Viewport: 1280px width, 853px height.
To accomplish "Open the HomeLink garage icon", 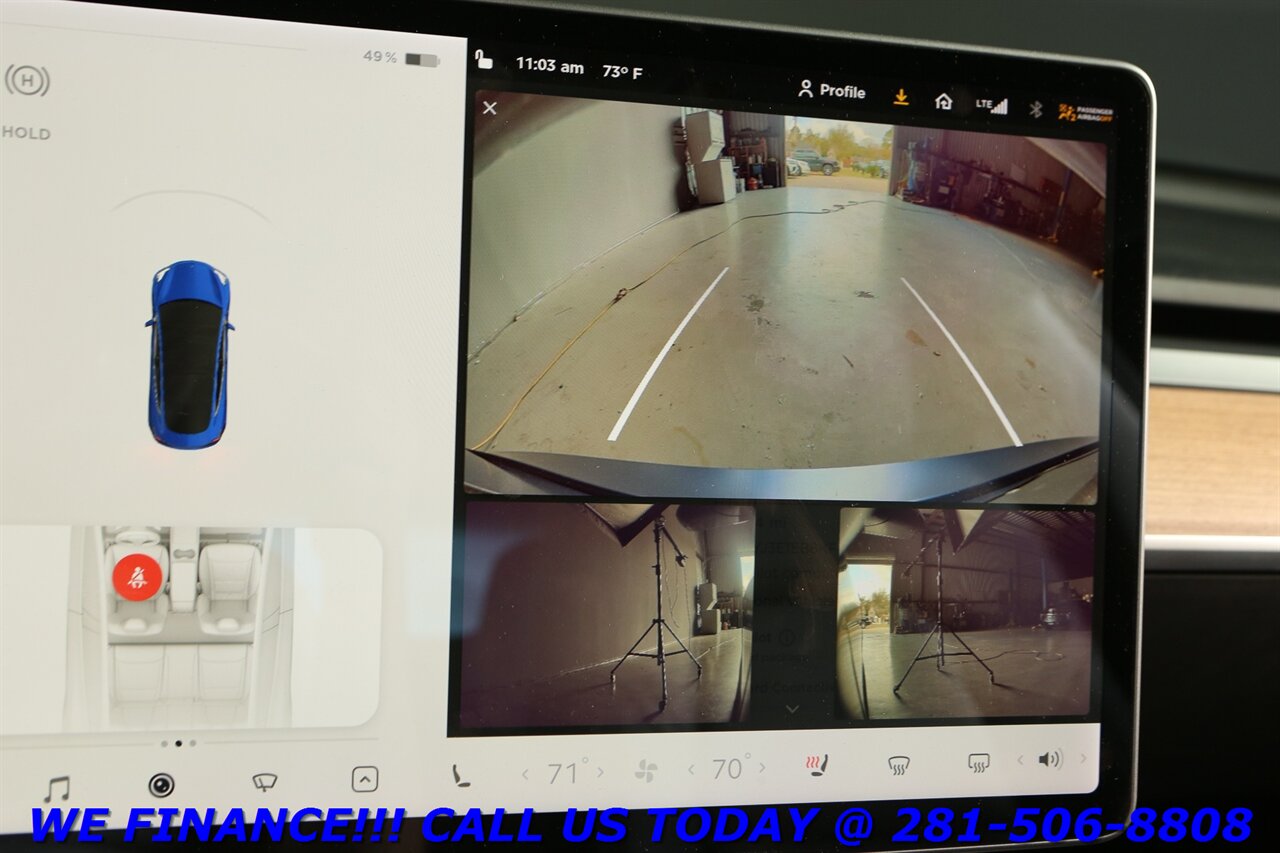I will coord(943,101).
